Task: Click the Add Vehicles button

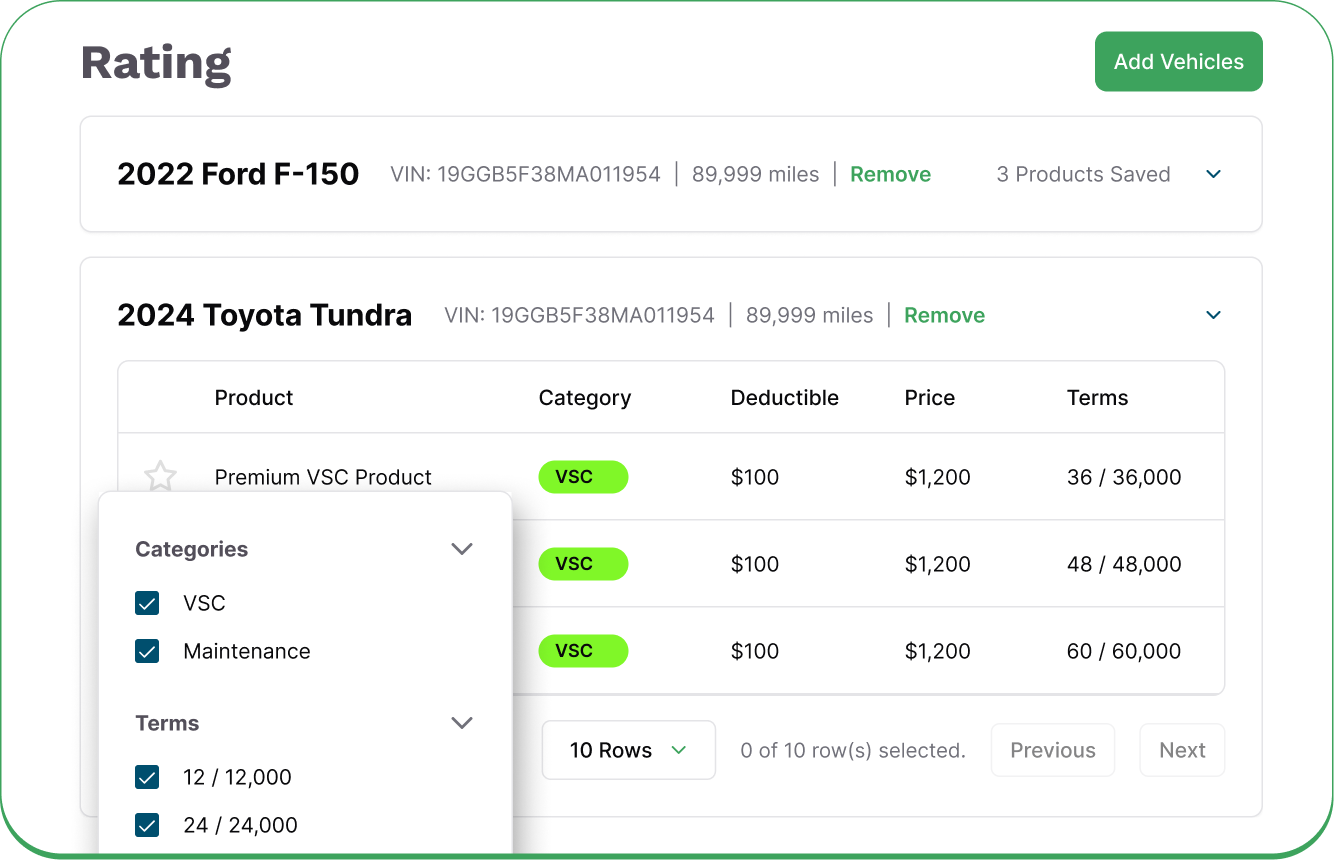Action: 1178,62
